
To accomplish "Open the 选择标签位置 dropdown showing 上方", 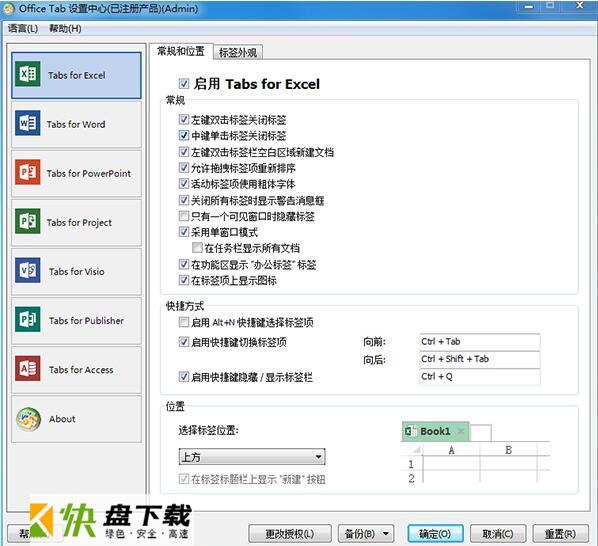I will click(252, 456).
